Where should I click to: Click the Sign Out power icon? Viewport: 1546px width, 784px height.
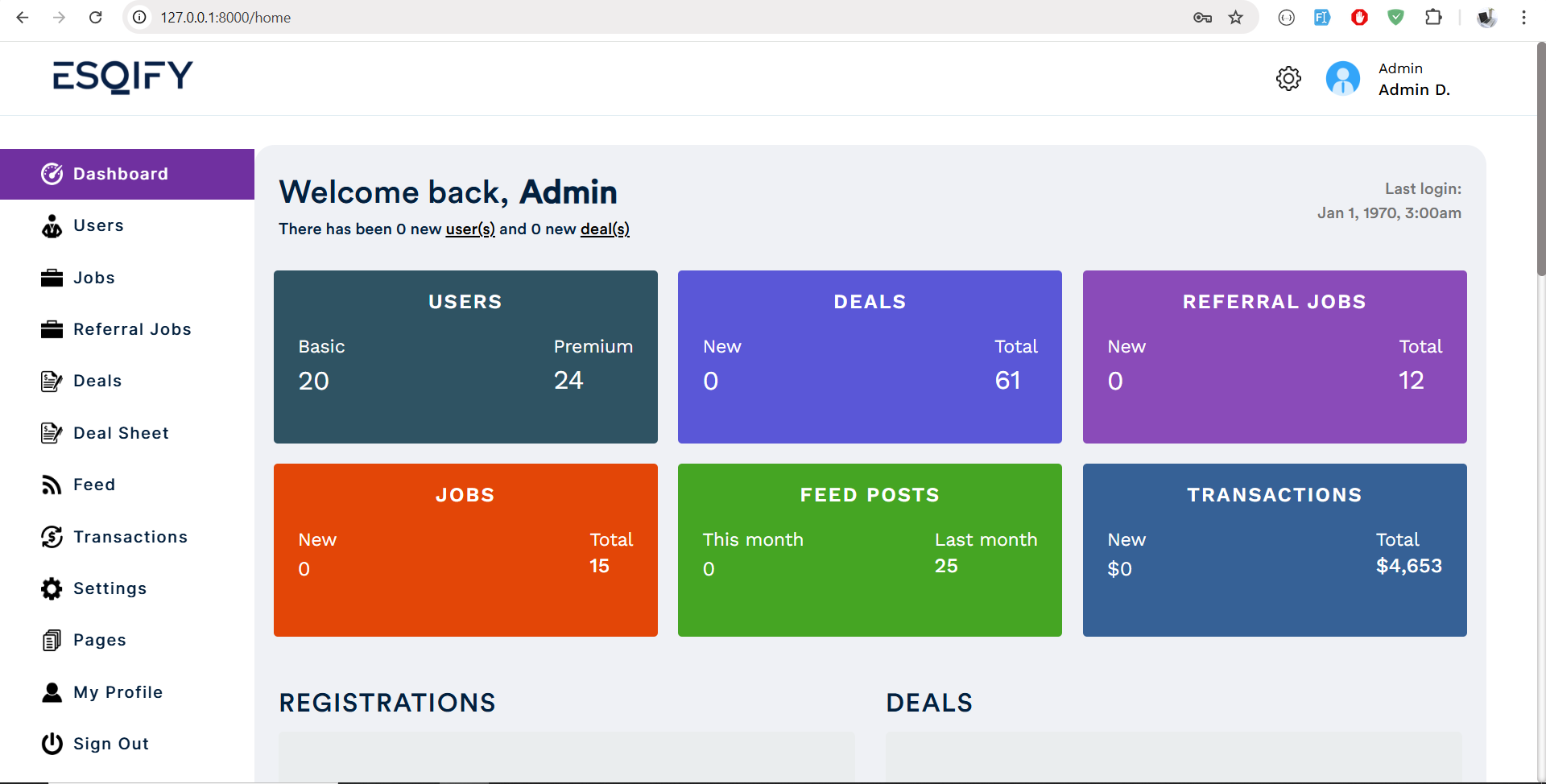click(52, 744)
